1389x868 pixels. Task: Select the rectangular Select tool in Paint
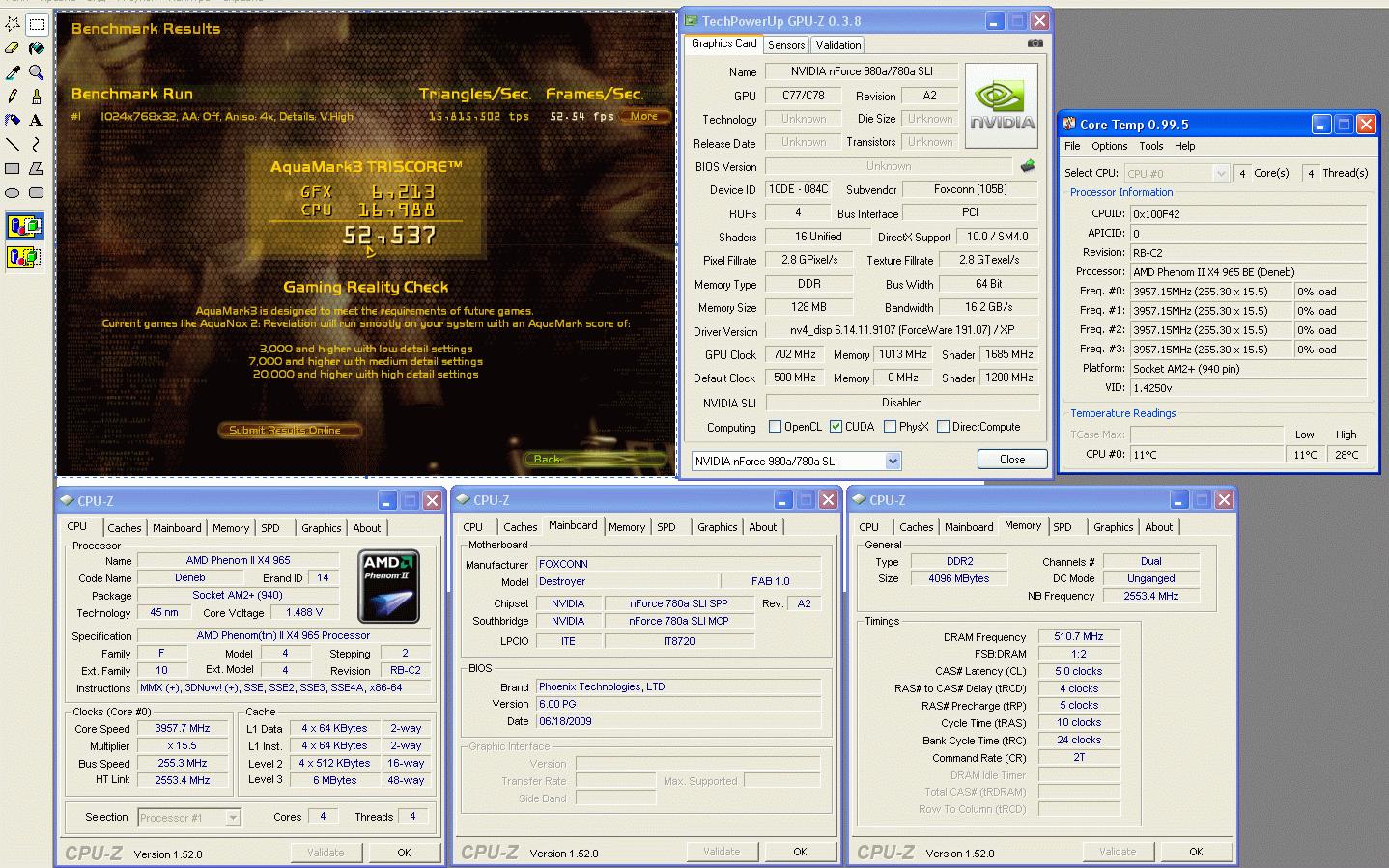click(37, 23)
